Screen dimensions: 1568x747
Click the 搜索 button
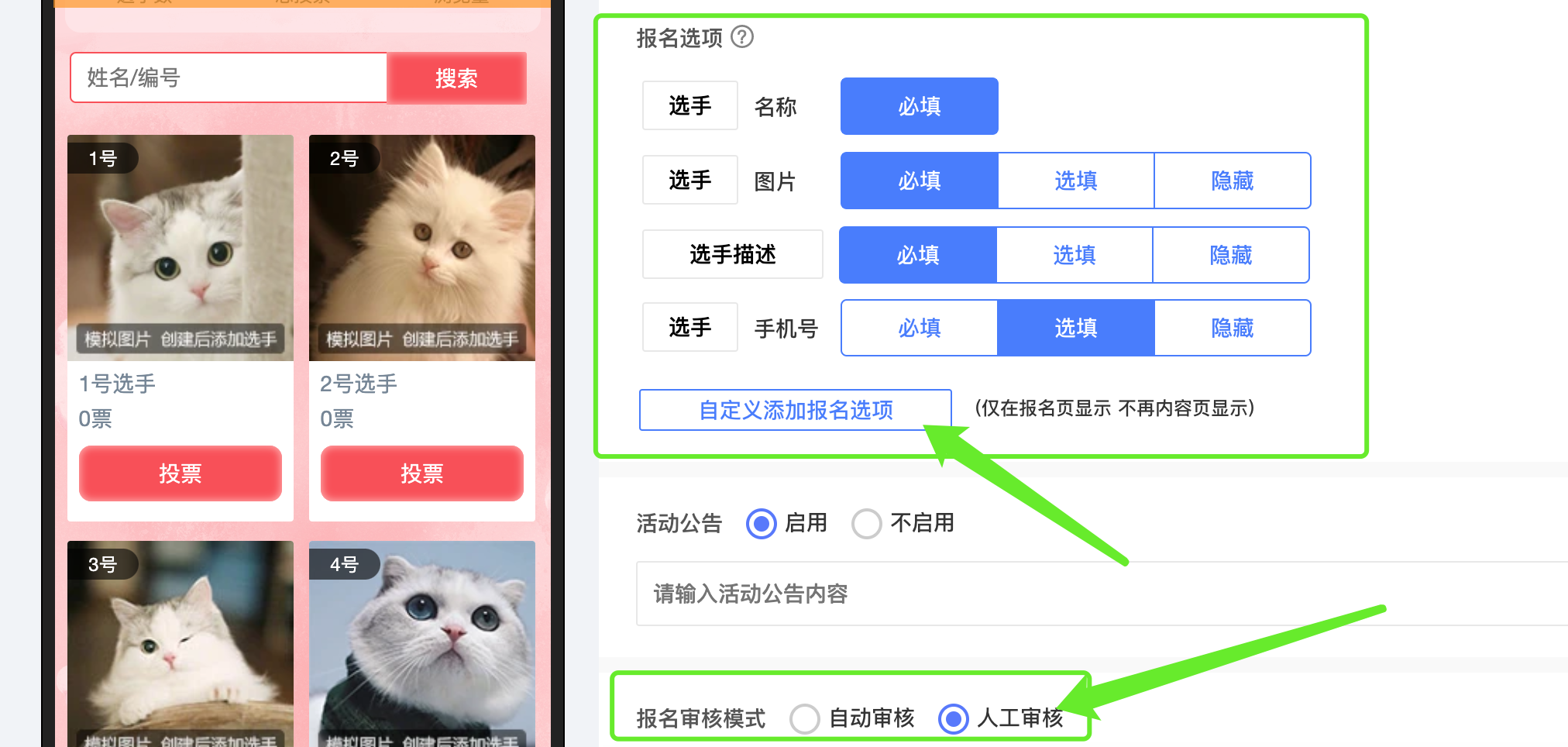tap(456, 77)
